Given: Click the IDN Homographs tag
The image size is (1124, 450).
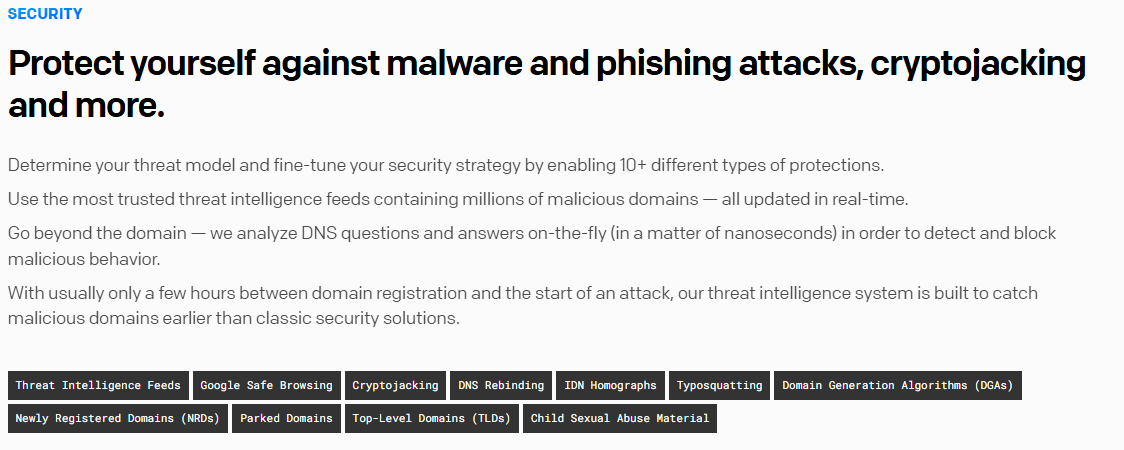Looking at the screenshot, I should tap(610, 385).
